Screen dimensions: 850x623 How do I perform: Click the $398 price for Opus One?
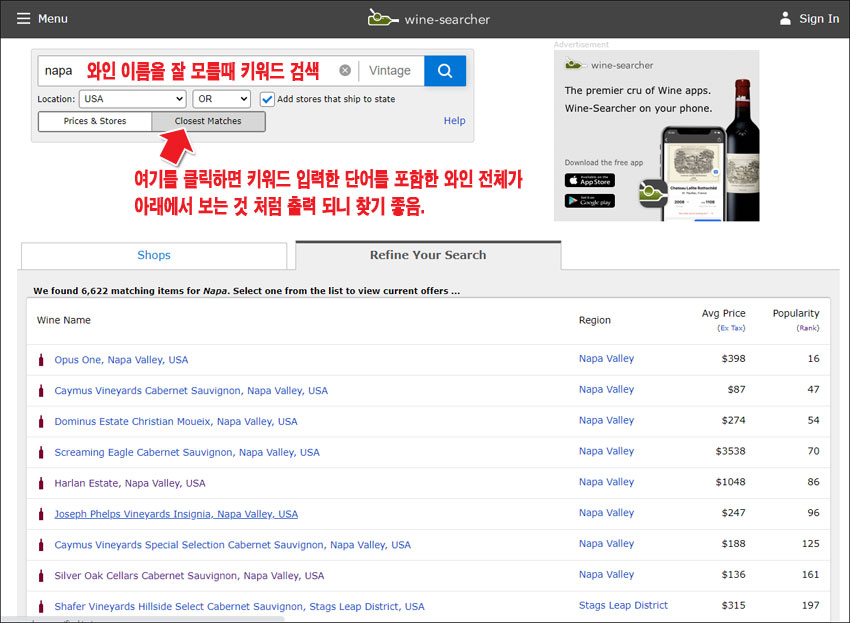[733, 359]
